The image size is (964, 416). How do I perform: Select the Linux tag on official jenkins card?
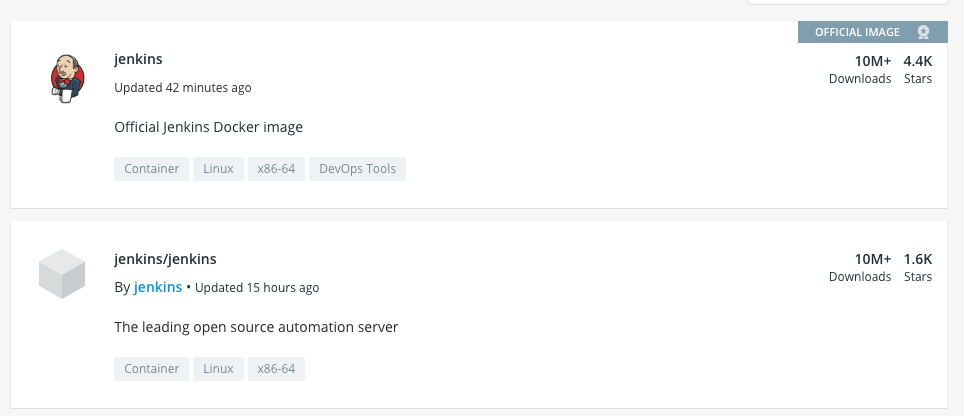coord(218,169)
